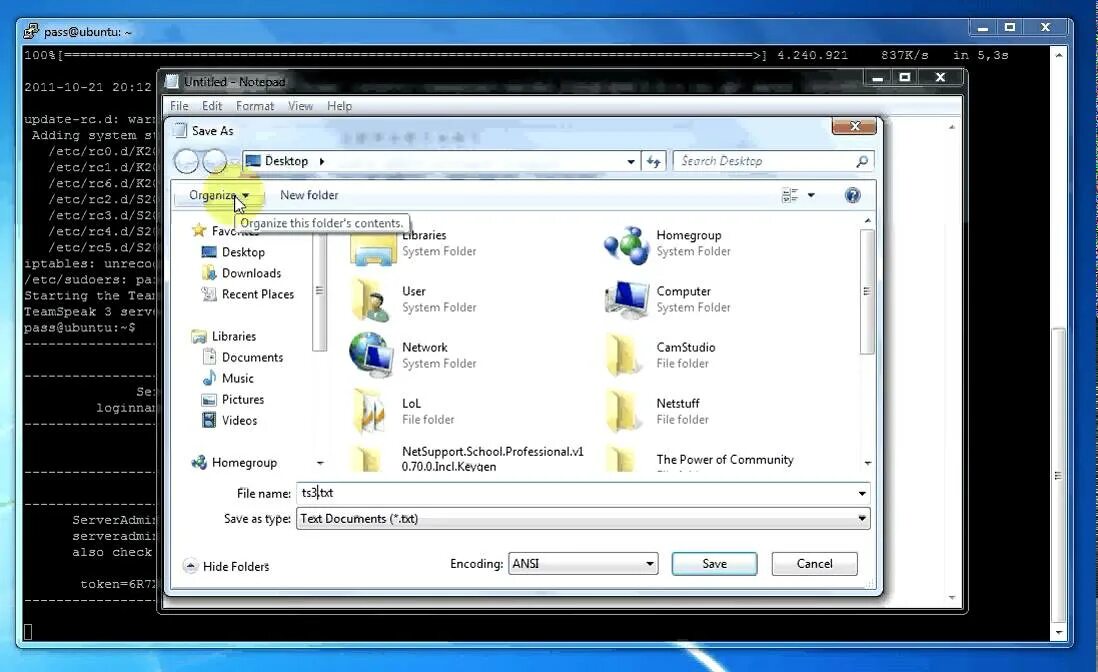Select Videos library in sidebar
Screen dimensions: 1098x672
pyautogui.click(x=239, y=420)
